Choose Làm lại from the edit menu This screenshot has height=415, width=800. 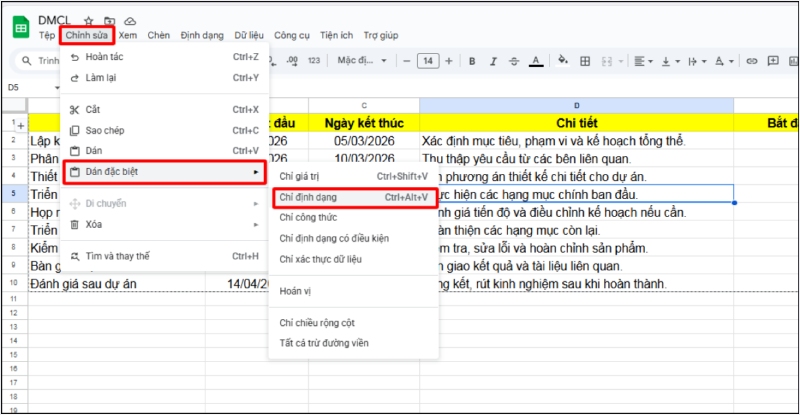coord(164,78)
